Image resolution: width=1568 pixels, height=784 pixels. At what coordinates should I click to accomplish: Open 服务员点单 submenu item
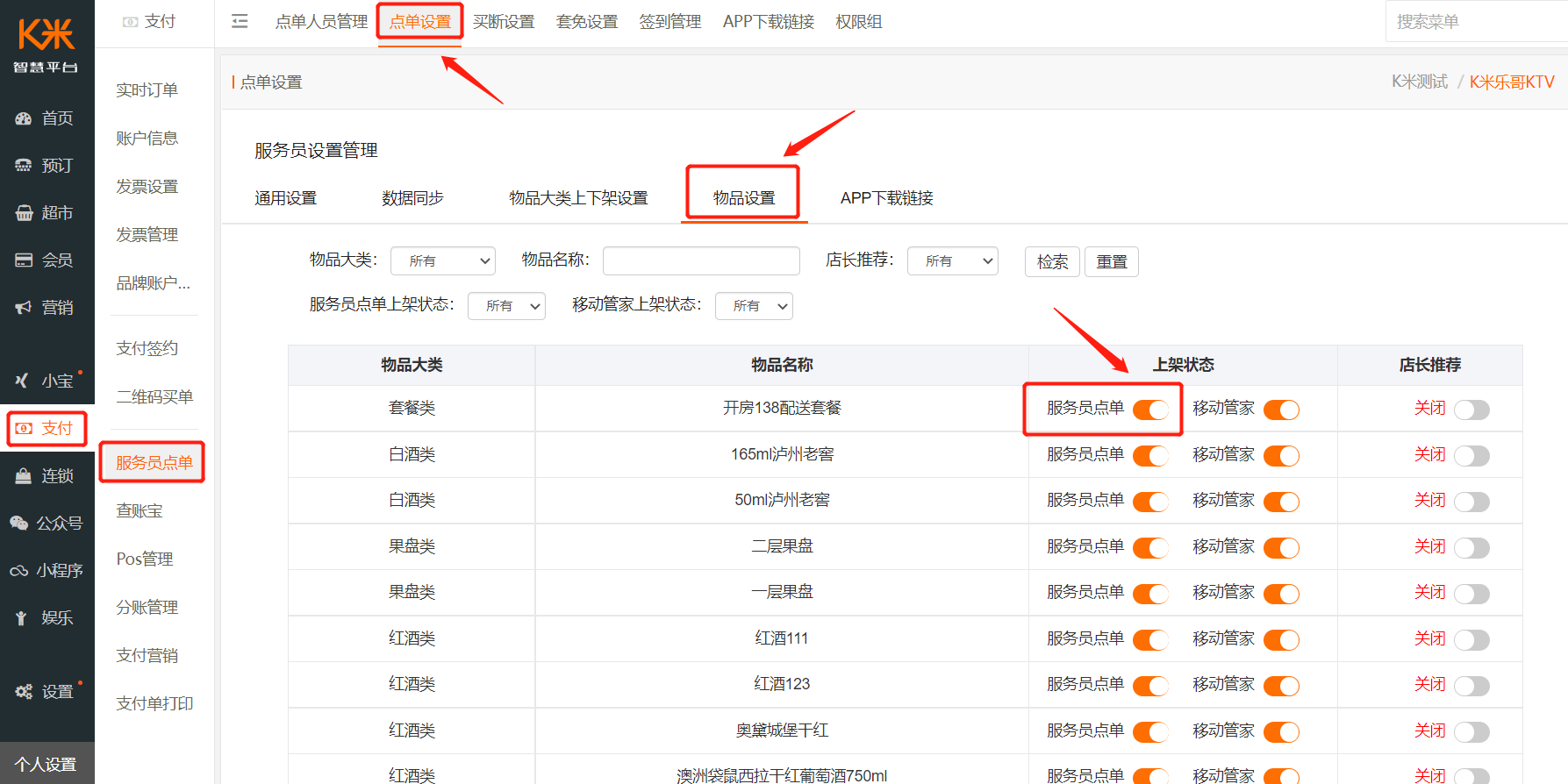(154, 463)
